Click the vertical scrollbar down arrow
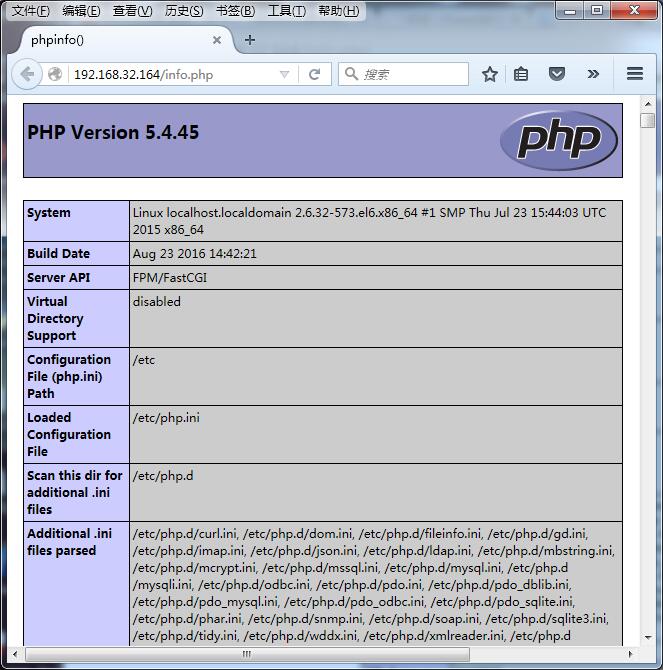663x670 pixels. (x=647, y=637)
